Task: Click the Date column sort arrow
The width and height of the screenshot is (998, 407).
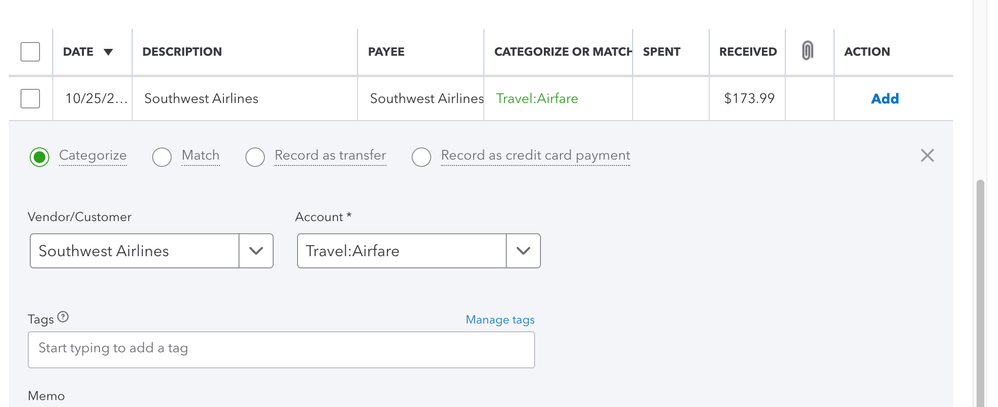Action: pyautogui.click(x=108, y=52)
